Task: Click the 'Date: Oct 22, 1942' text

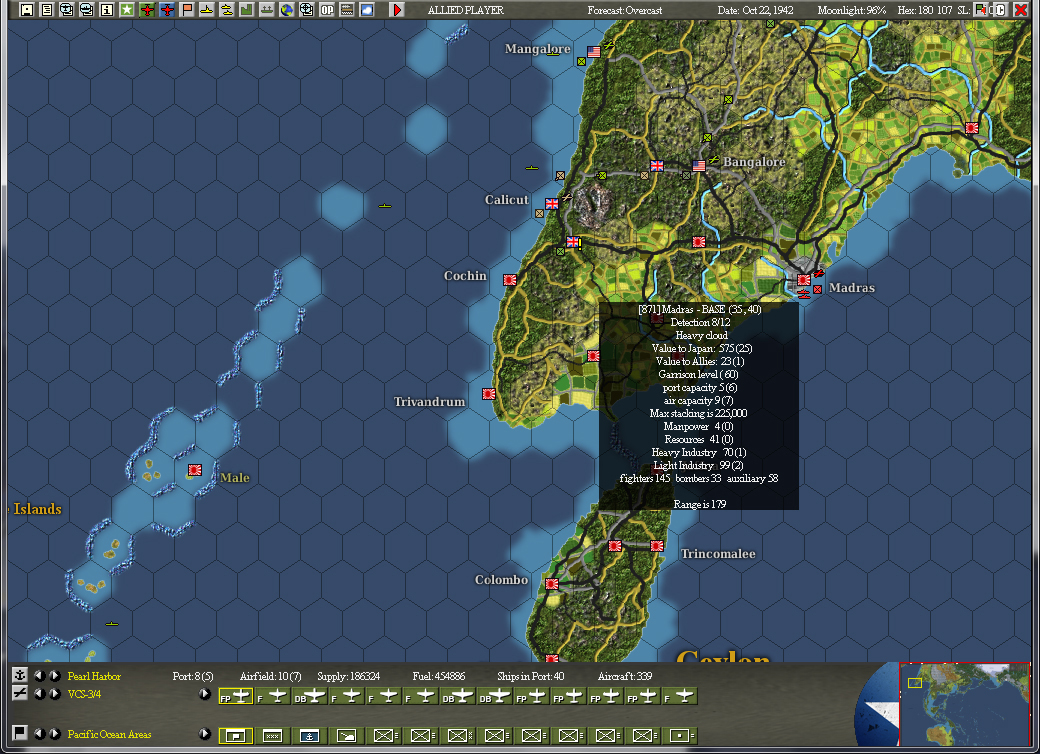Action: (755, 10)
